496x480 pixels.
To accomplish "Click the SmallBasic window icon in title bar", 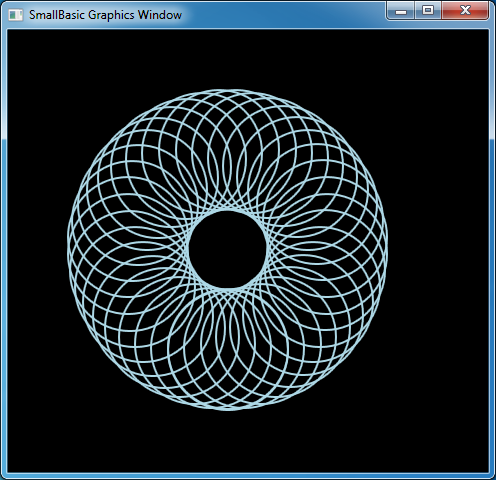I will [x=15, y=15].
